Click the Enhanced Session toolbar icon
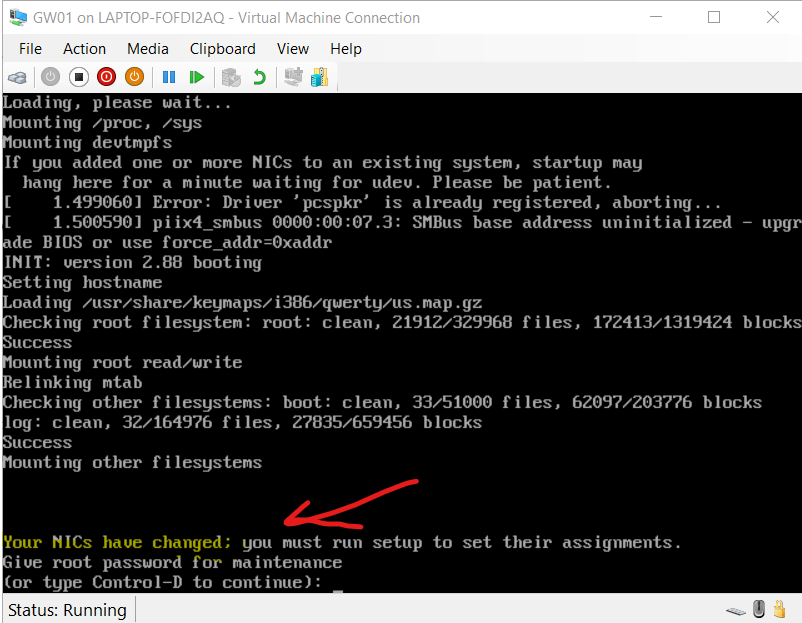802x623 pixels. [x=294, y=77]
